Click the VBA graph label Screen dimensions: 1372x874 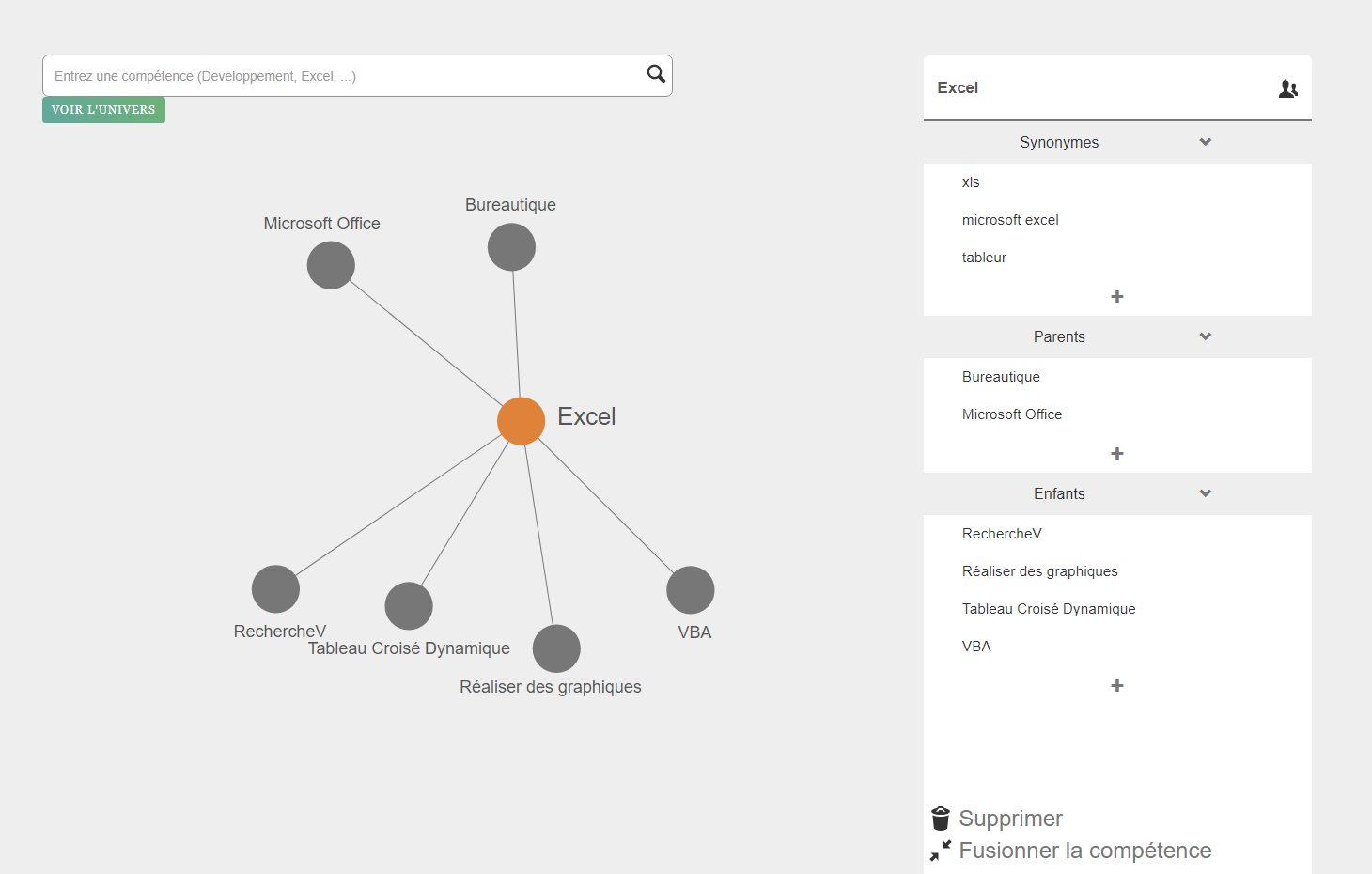694,632
